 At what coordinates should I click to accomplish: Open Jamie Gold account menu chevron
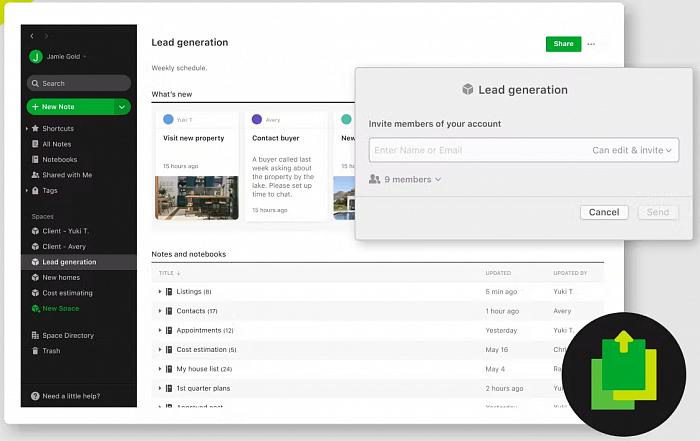[x=85, y=57]
